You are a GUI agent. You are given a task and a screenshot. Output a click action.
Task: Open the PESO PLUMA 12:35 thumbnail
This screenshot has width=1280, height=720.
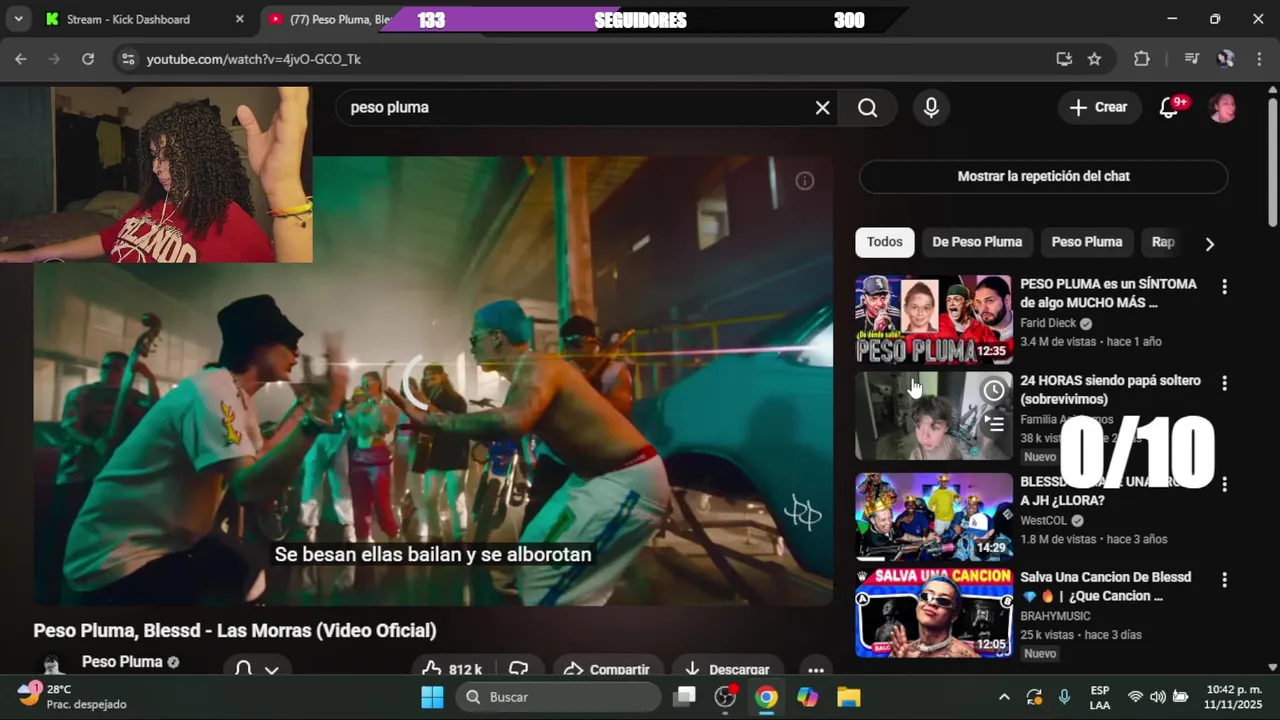click(x=934, y=320)
